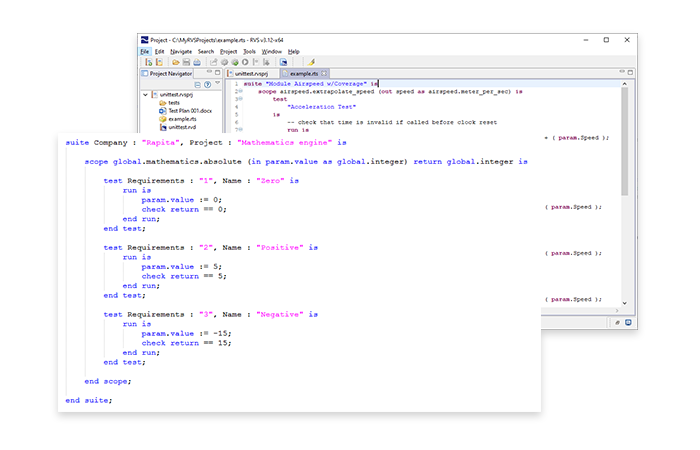This screenshot has width=700, height=450.
Task: Click the export/share toolbar icon
Action: [x=213, y=62]
